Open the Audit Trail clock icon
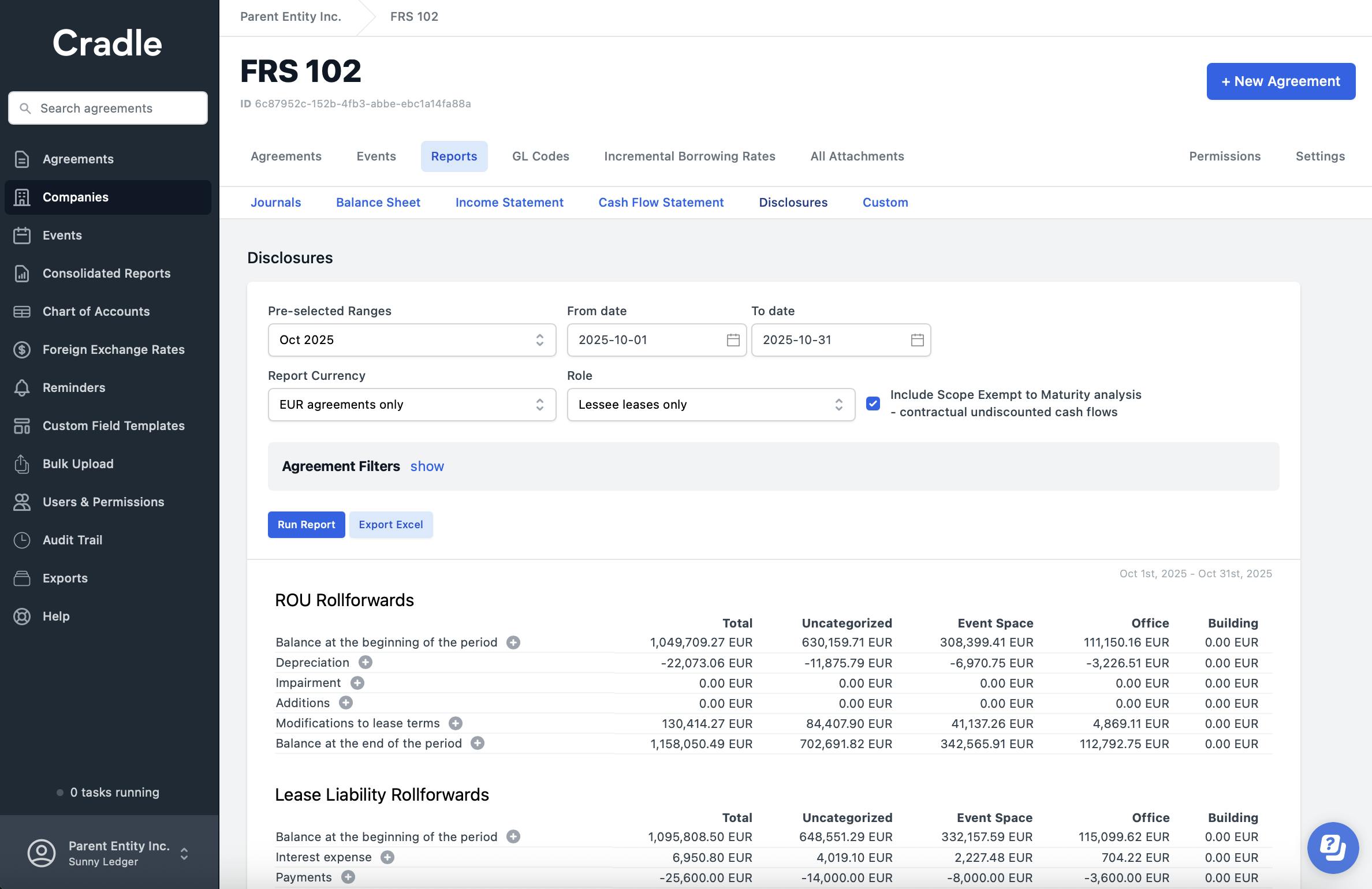 (22, 540)
